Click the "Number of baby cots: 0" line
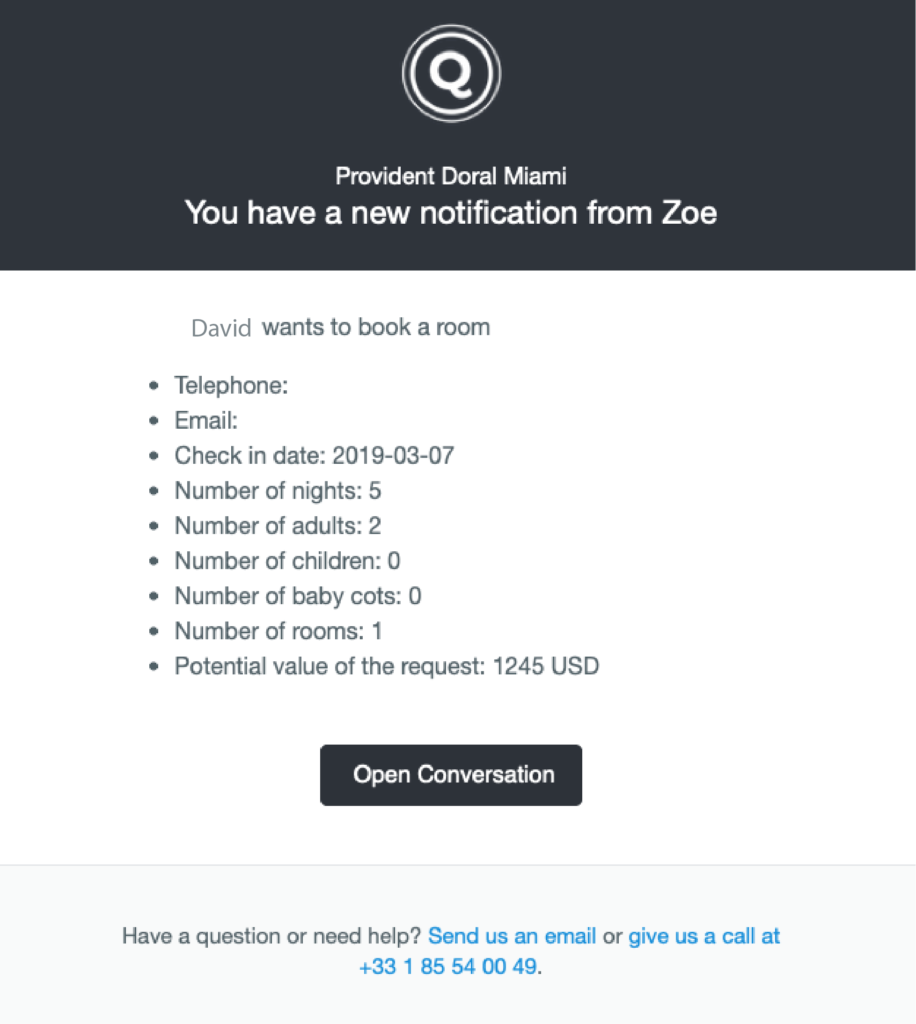916x1024 pixels. coord(298,596)
